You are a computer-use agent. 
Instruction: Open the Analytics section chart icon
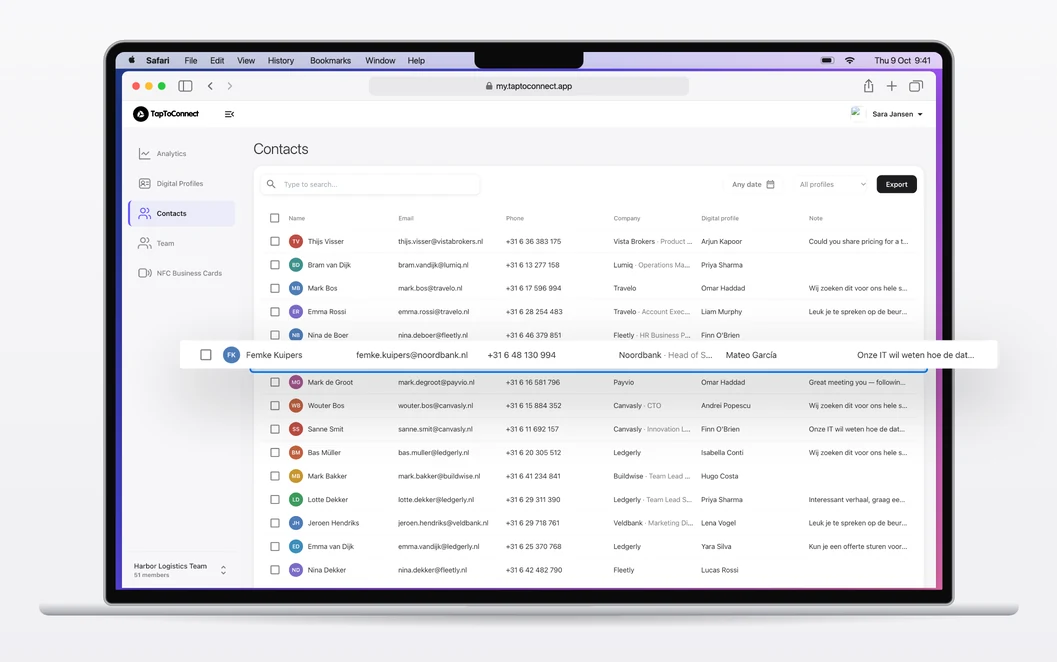tap(144, 154)
